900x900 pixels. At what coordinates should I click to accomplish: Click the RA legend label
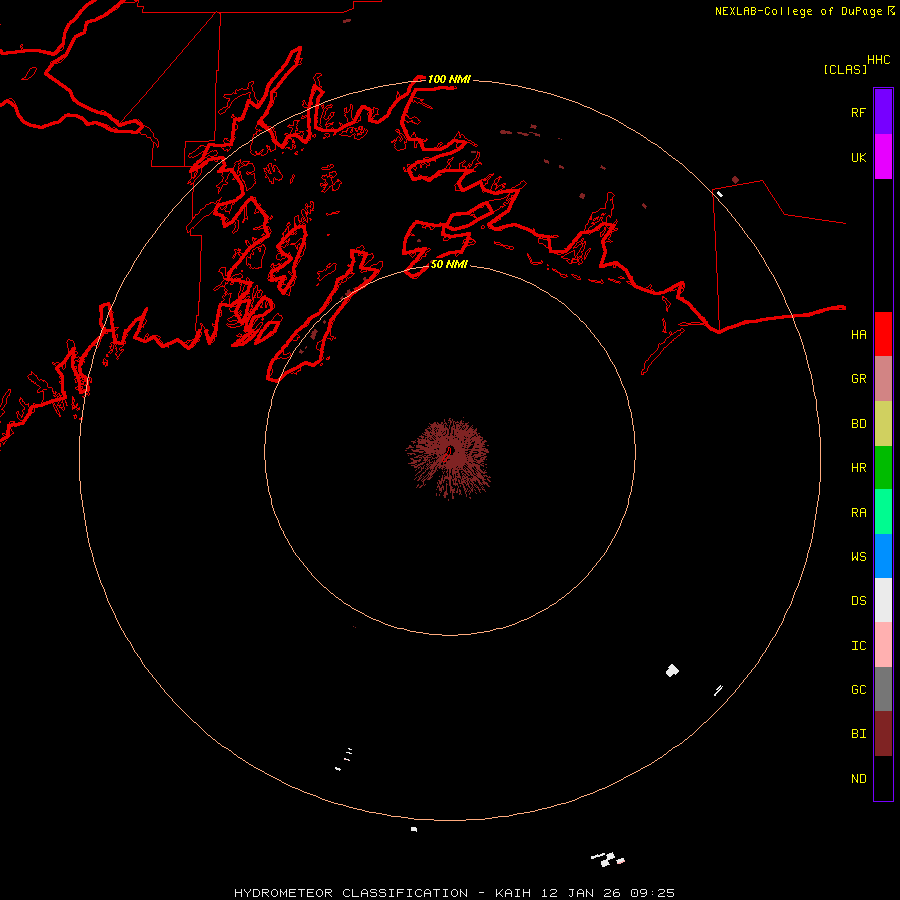858,512
